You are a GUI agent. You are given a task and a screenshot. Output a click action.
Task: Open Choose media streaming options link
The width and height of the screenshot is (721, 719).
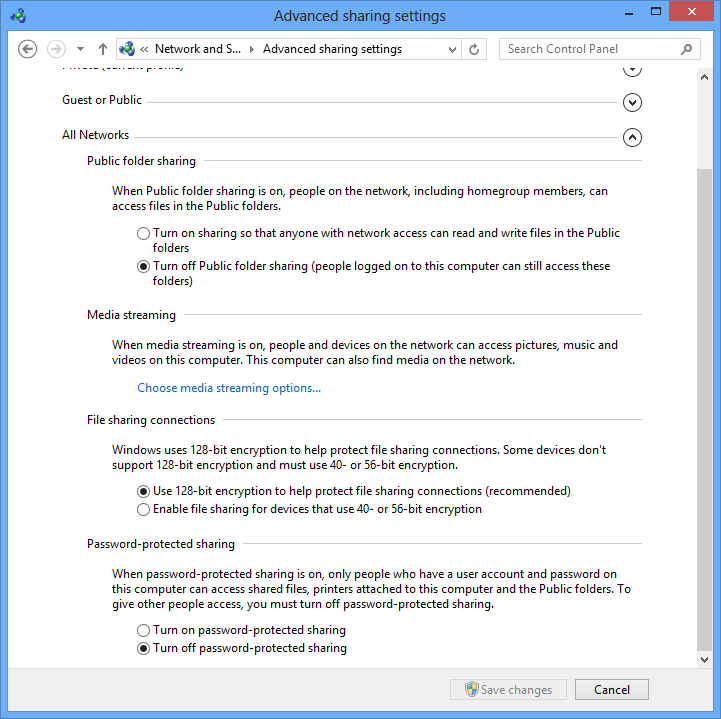point(229,388)
